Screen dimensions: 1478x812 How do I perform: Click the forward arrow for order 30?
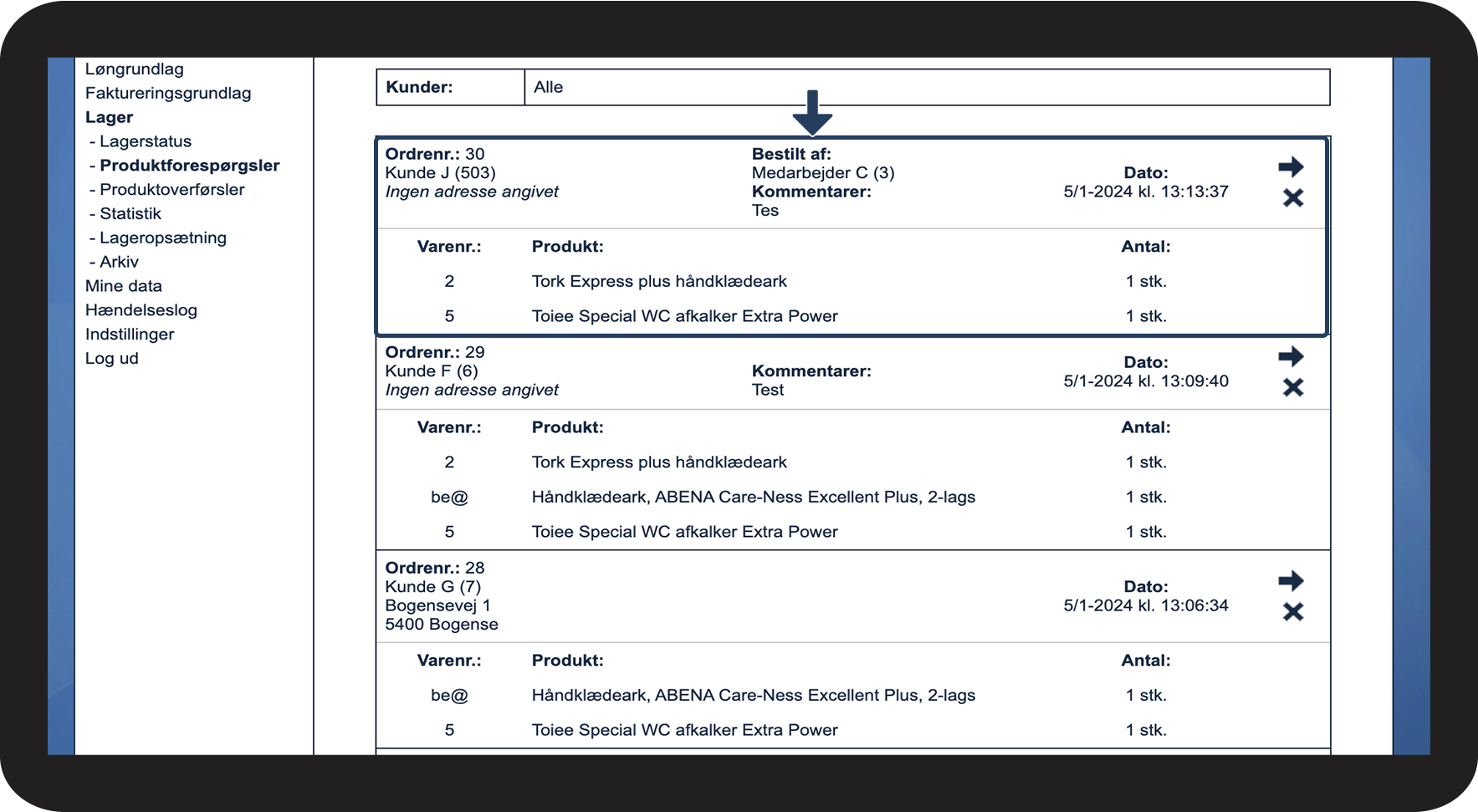pyautogui.click(x=1291, y=167)
